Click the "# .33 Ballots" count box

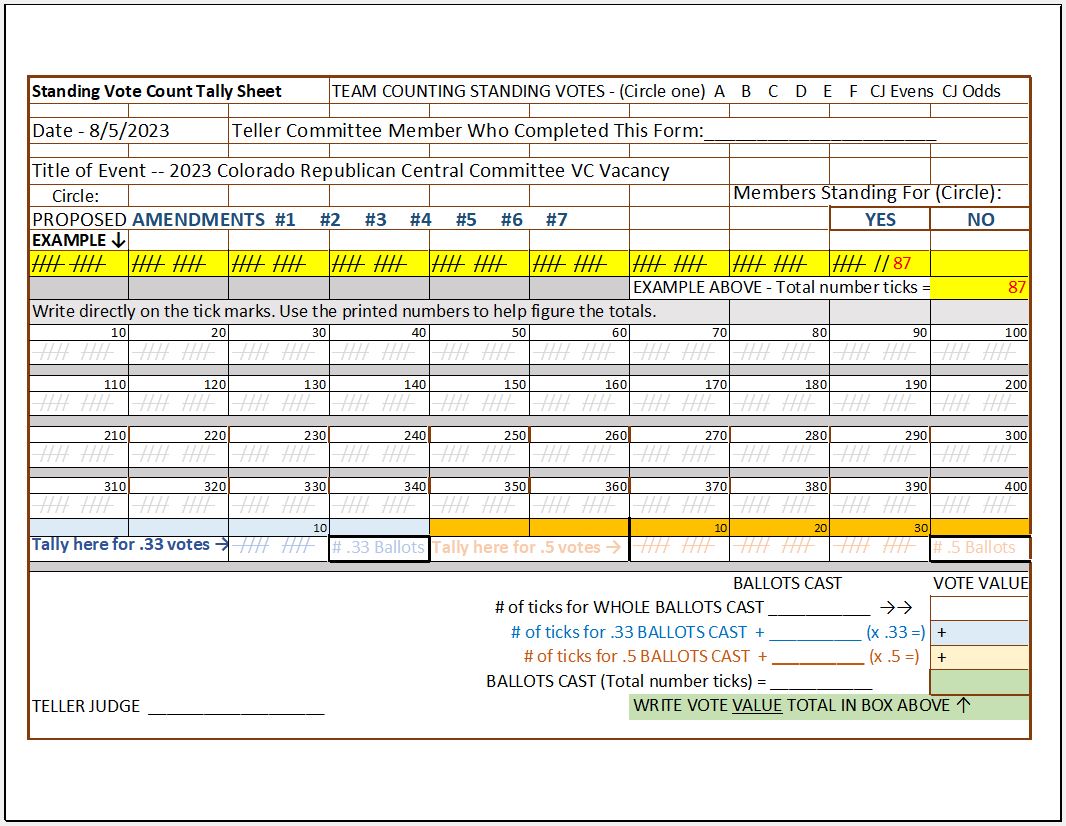pos(378,547)
